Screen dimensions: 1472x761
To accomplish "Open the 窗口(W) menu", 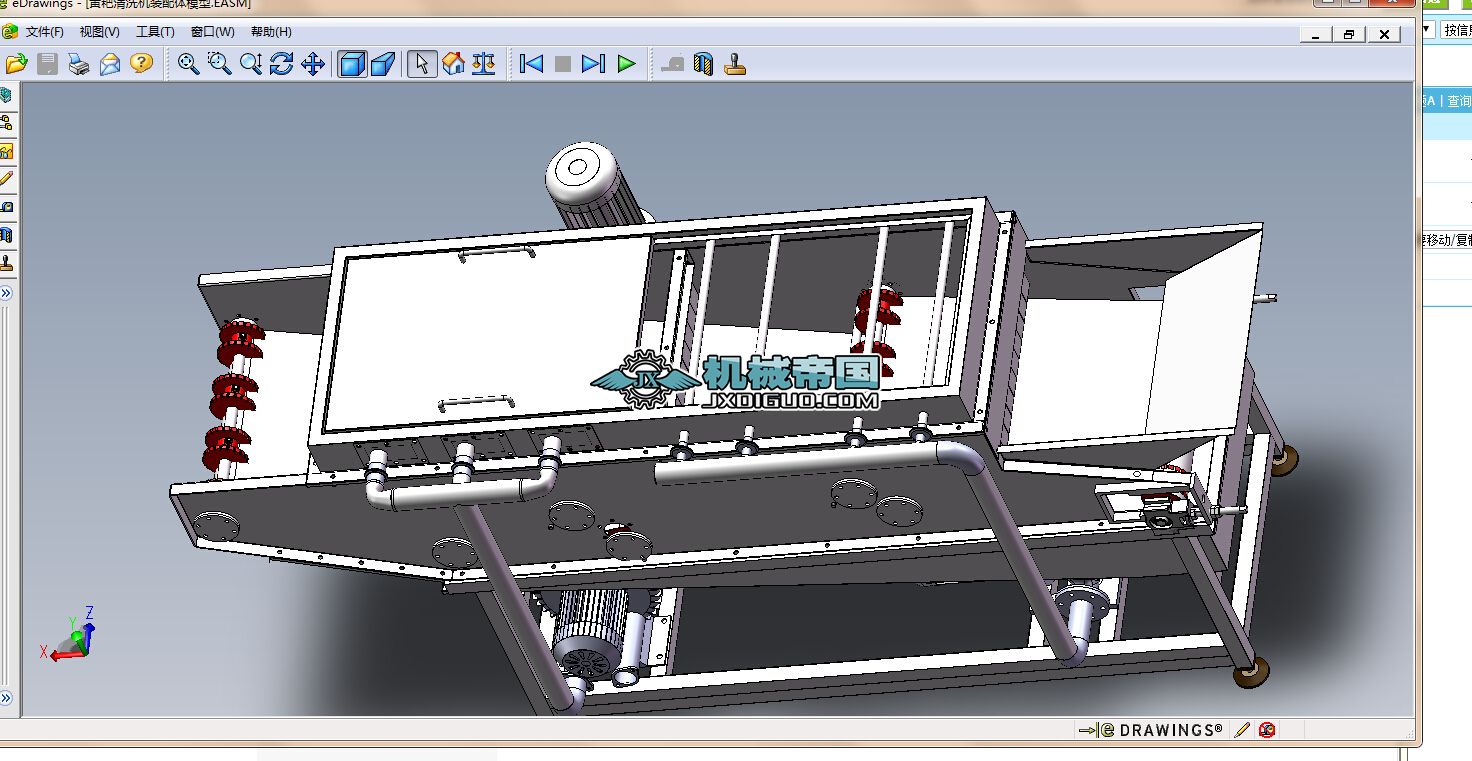I will pyautogui.click(x=212, y=32).
